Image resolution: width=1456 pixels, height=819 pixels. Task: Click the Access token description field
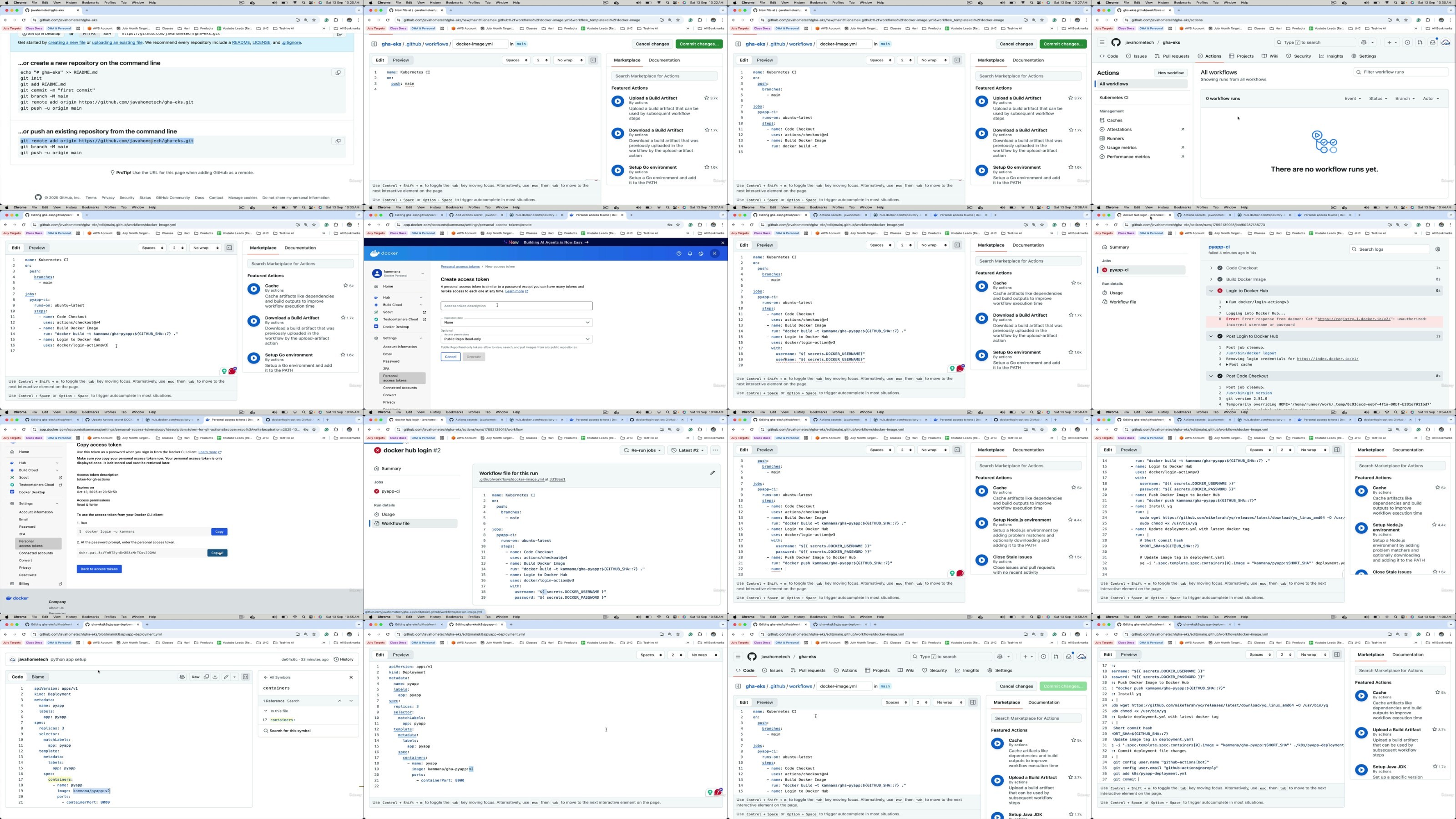[x=516, y=306]
